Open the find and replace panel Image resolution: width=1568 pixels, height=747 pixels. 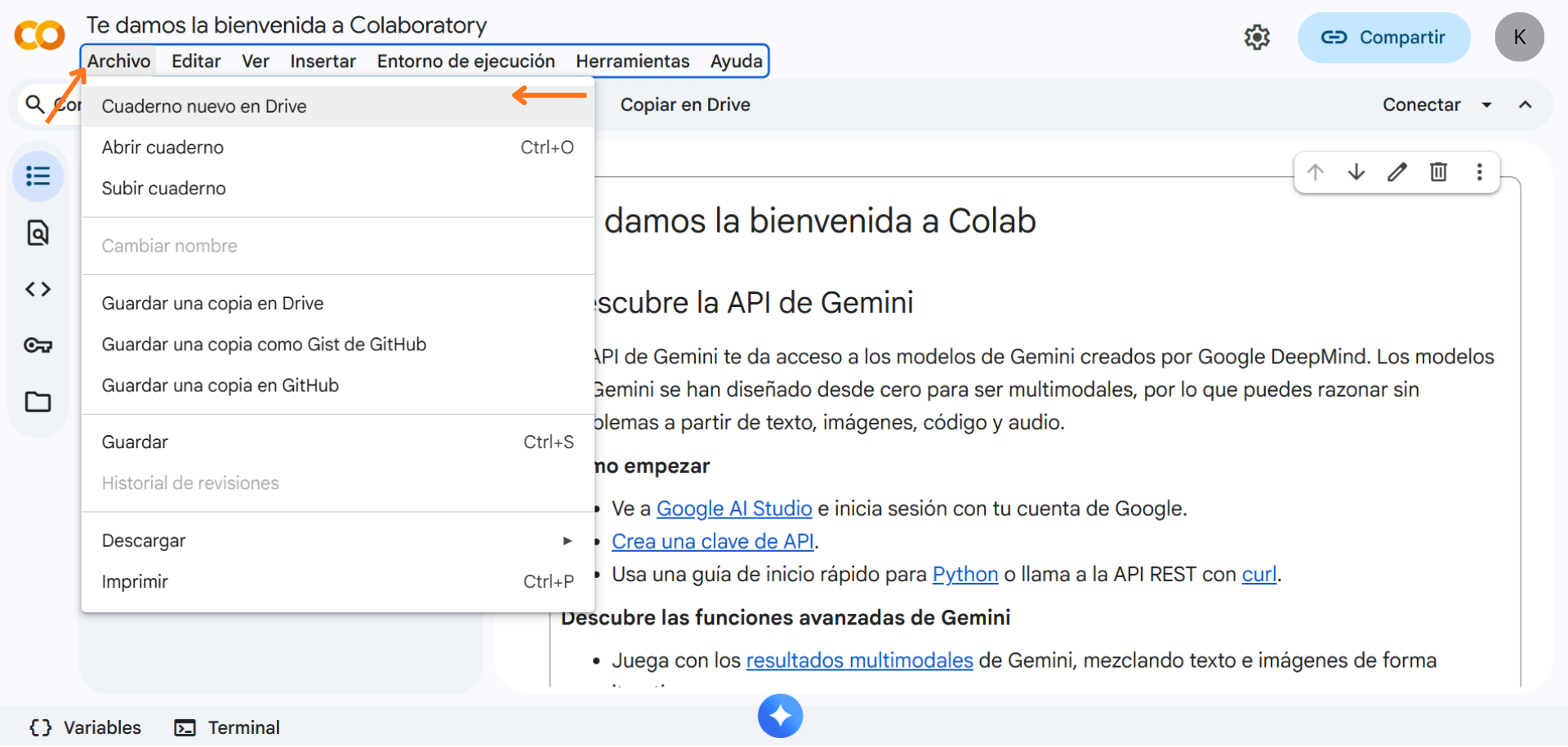[38, 233]
